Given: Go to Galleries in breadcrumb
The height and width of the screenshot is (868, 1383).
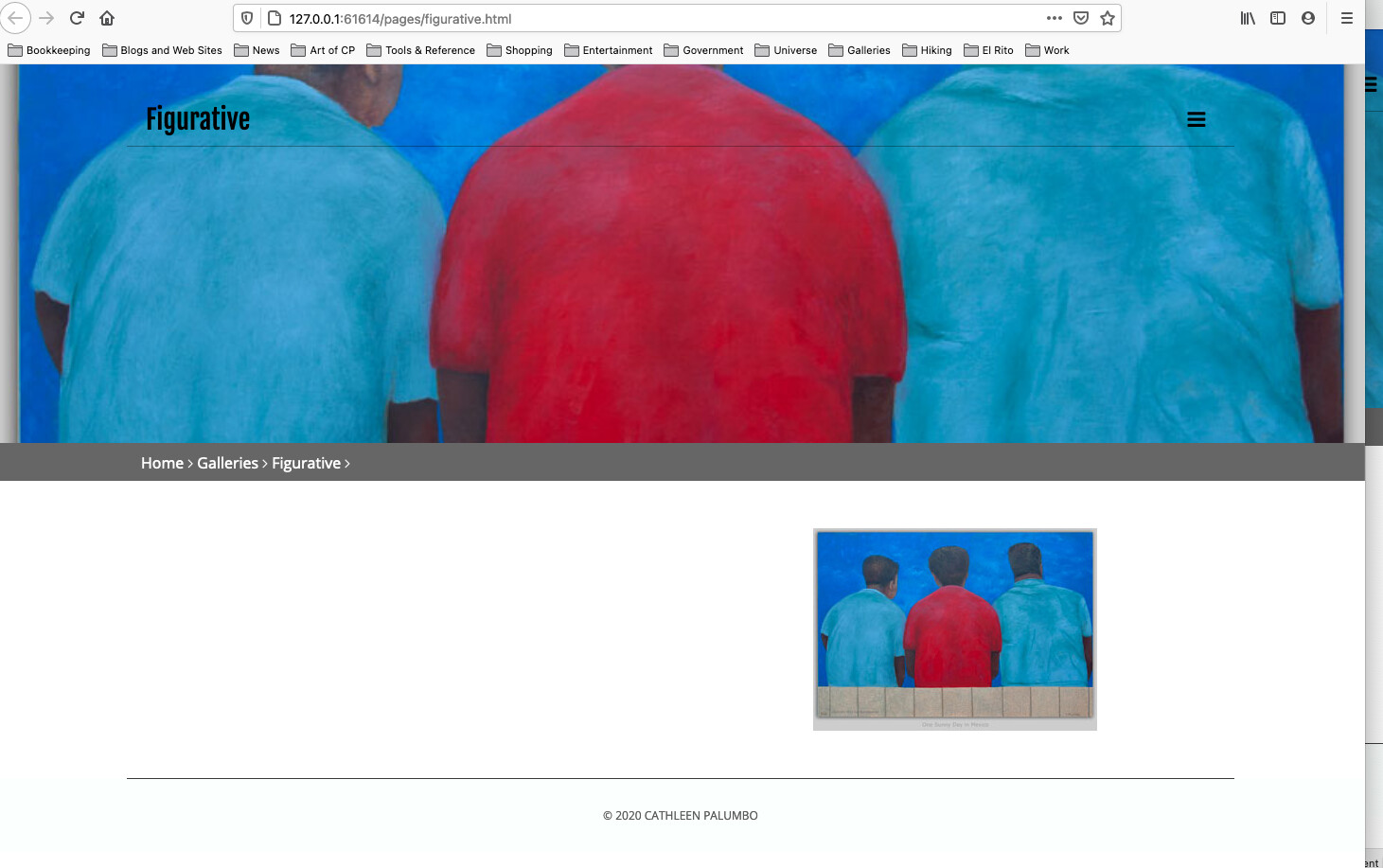Looking at the screenshot, I should click(227, 463).
